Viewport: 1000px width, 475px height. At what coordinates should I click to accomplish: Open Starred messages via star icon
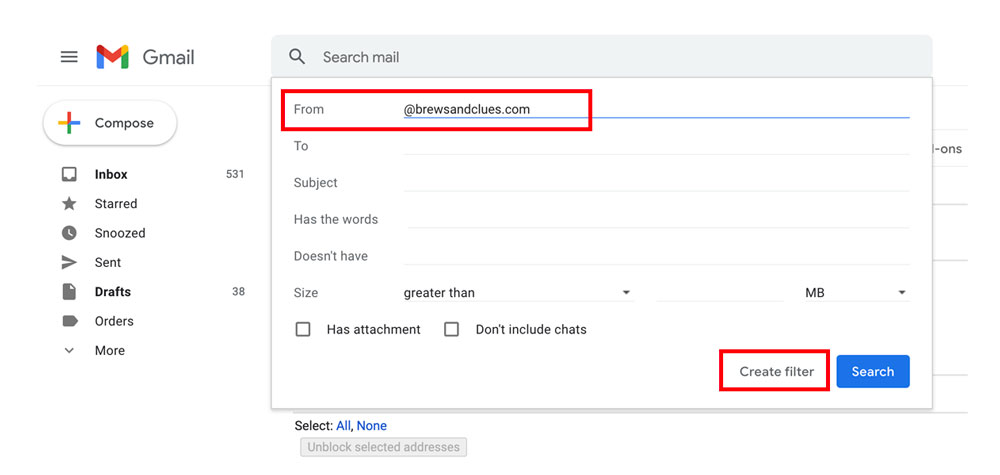coord(69,203)
